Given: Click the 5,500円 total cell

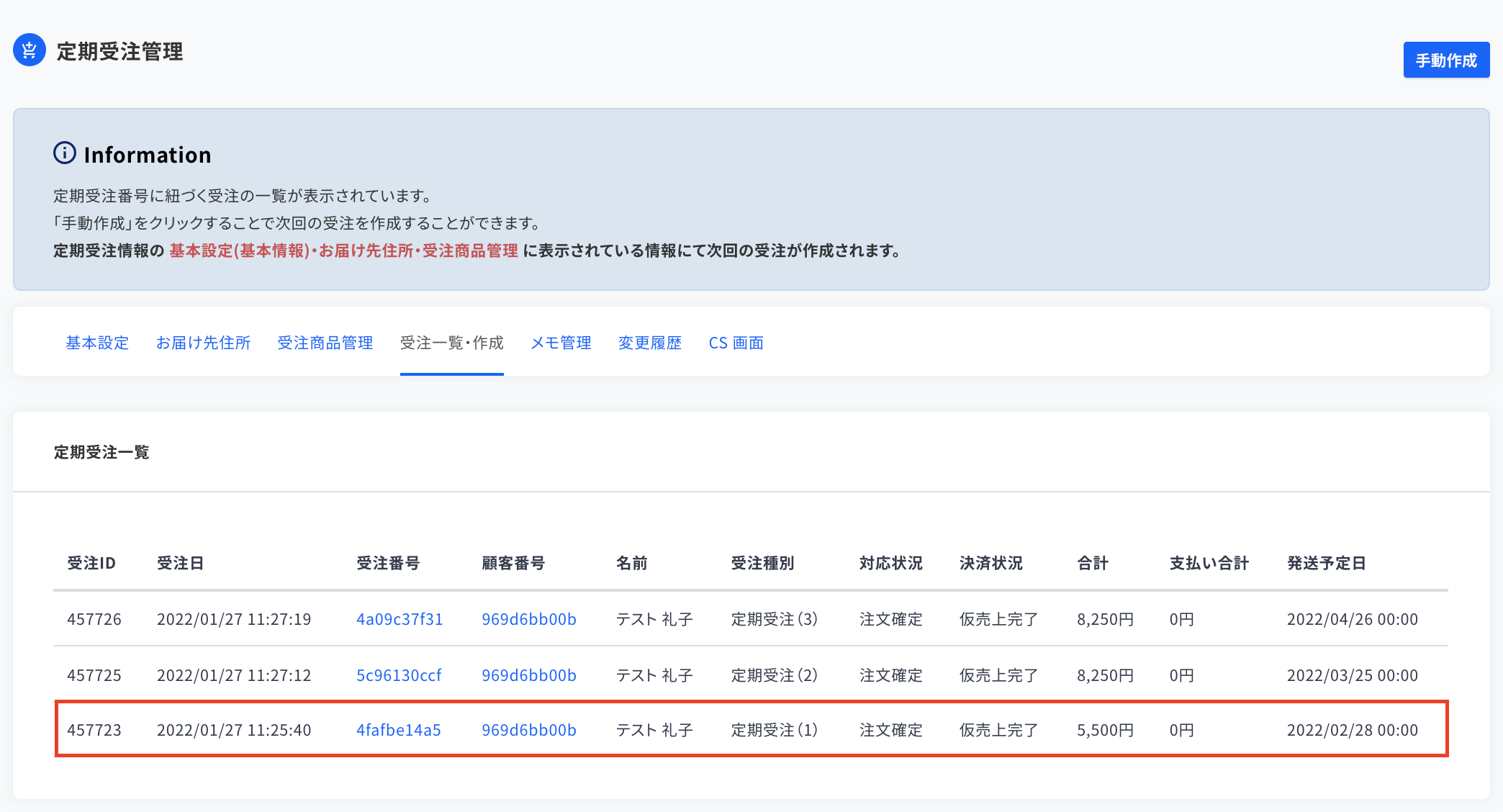Looking at the screenshot, I should point(1106,730).
